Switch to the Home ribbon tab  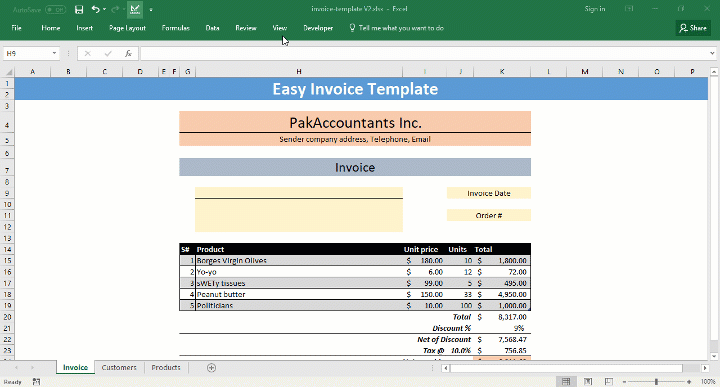(51, 28)
